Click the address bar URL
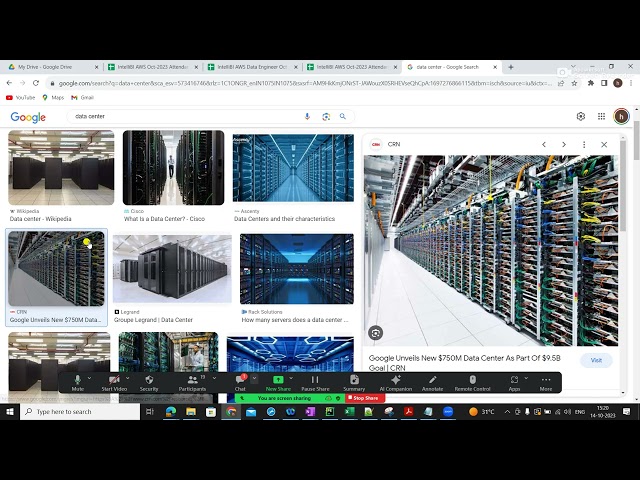This screenshot has width=640, height=480. pyautogui.click(x=304, y=83)
